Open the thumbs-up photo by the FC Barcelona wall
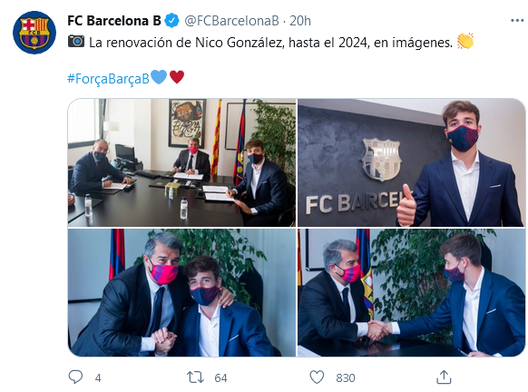This screenshot has height=392, width=528. coord(411,163)
